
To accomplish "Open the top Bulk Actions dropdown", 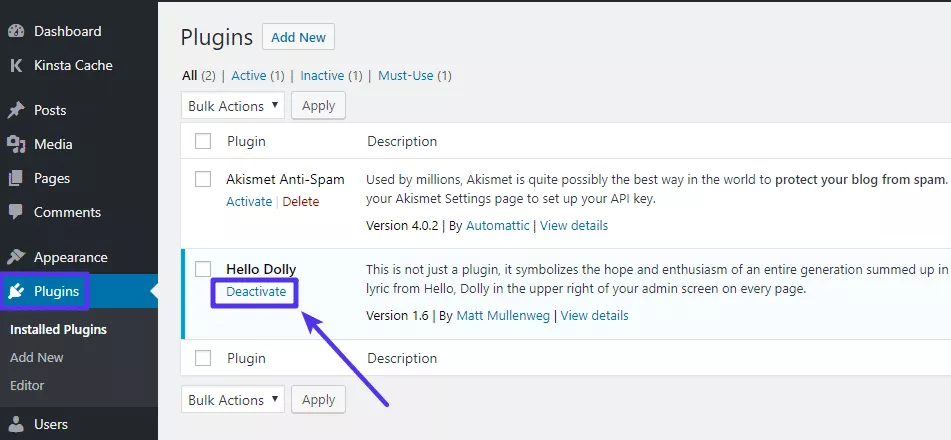I will click(233, 106).
